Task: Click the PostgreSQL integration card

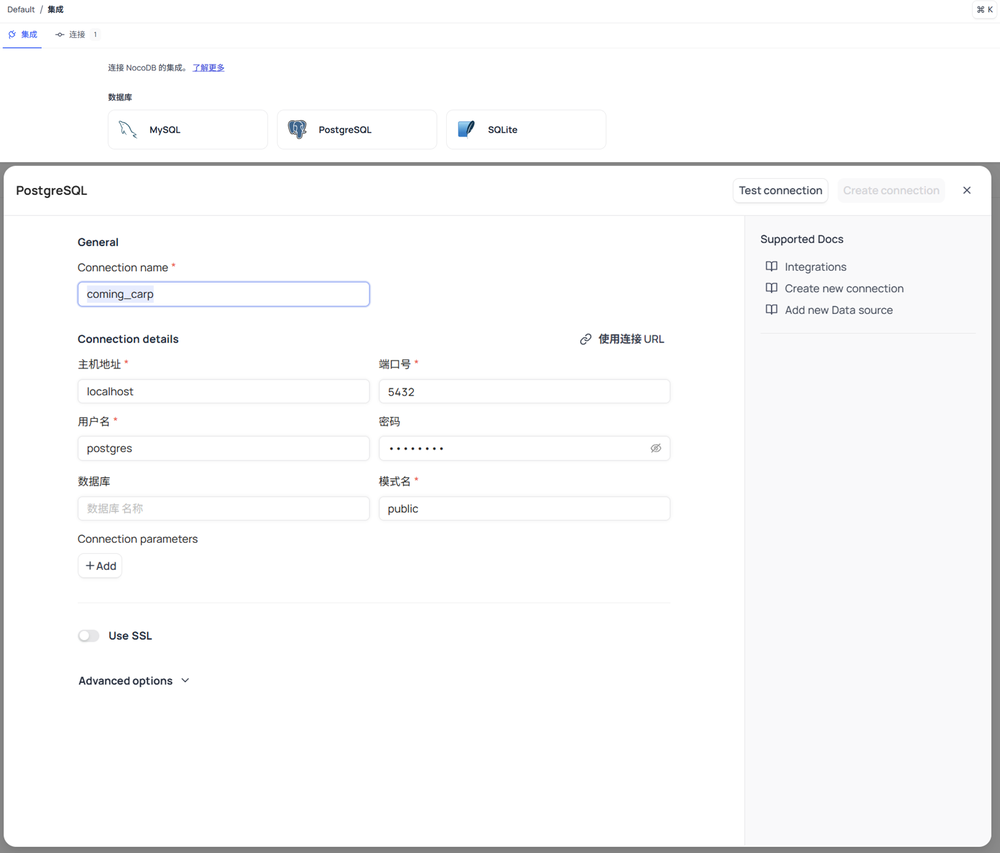Action: pos(357,129)
